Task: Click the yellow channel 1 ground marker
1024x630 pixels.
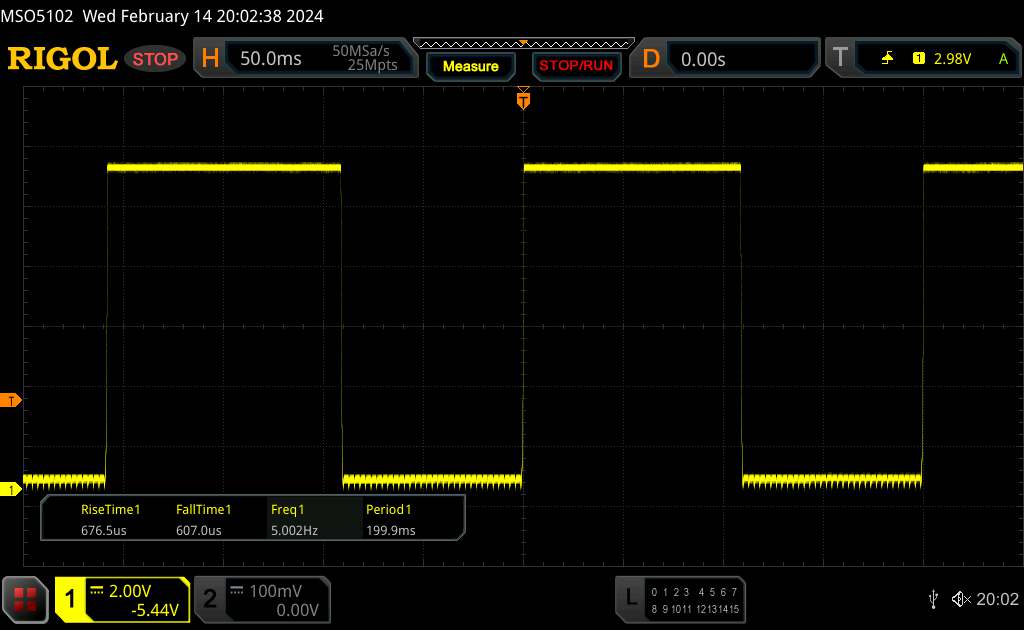Action: 11,489
